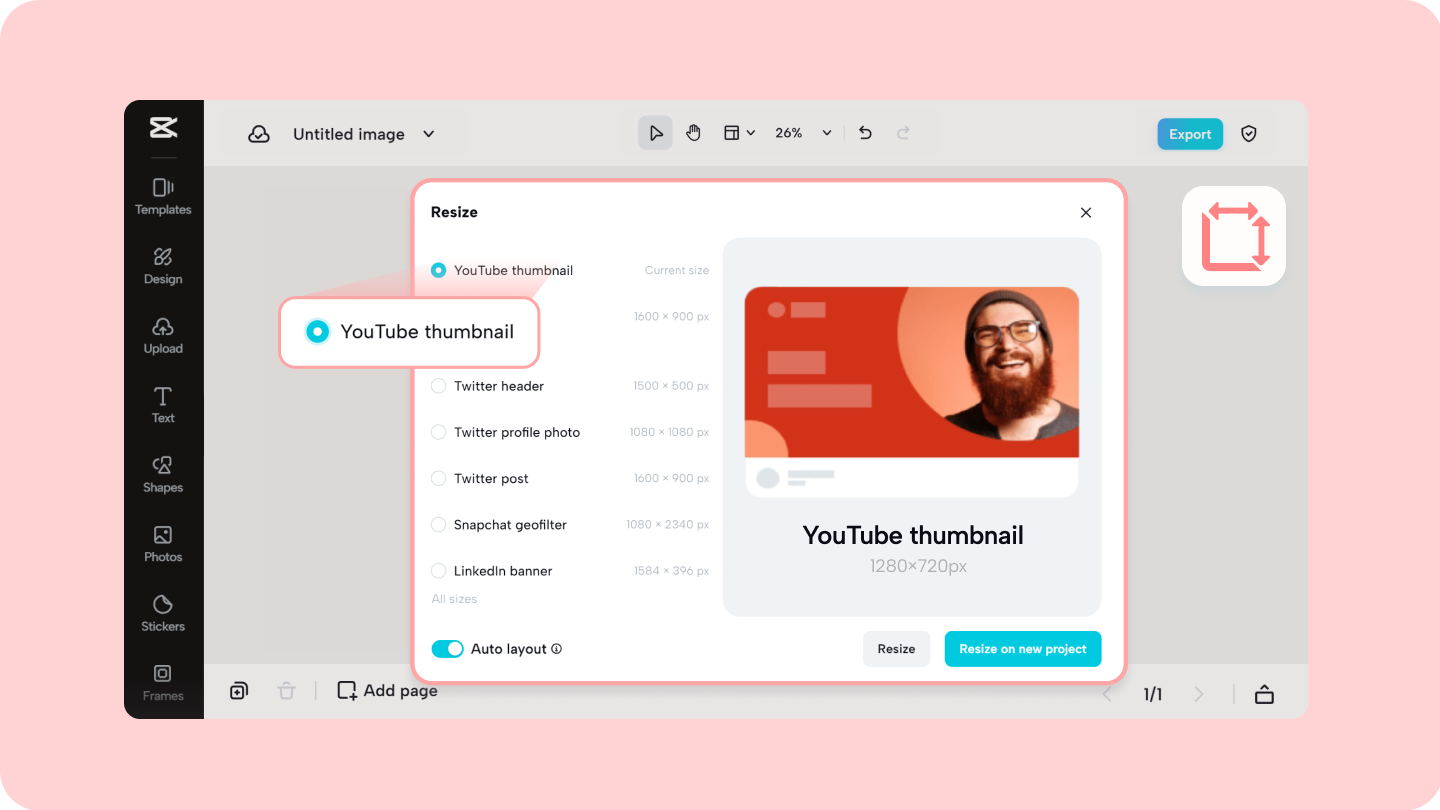Click the cloud save icon near the title
Image resolution: width=1440 pixels, height=810 pixels.
[259, 133]
